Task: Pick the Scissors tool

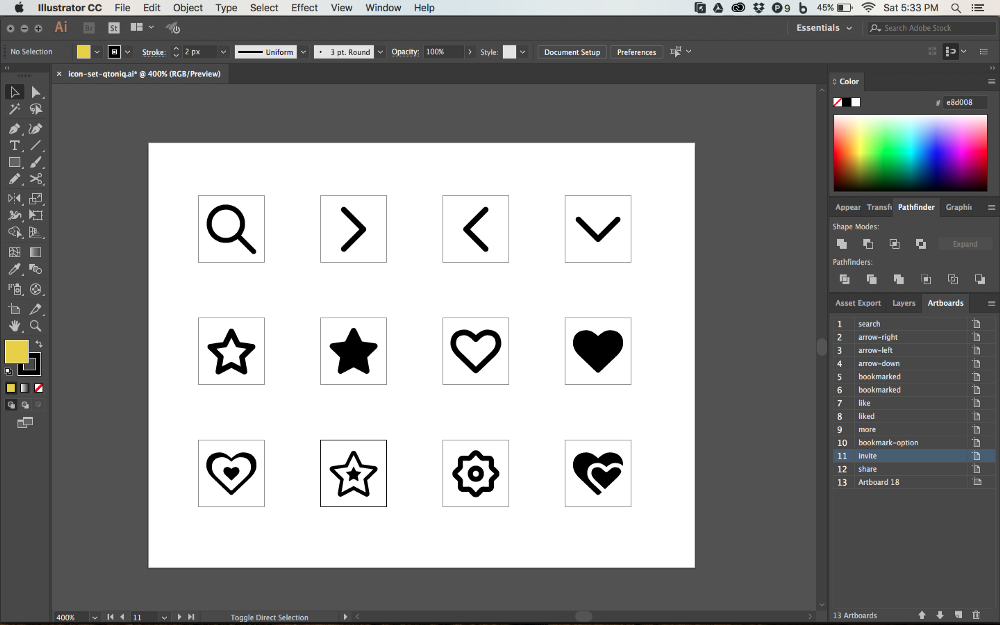Action: pyautogui.click(x=36, y=179)
